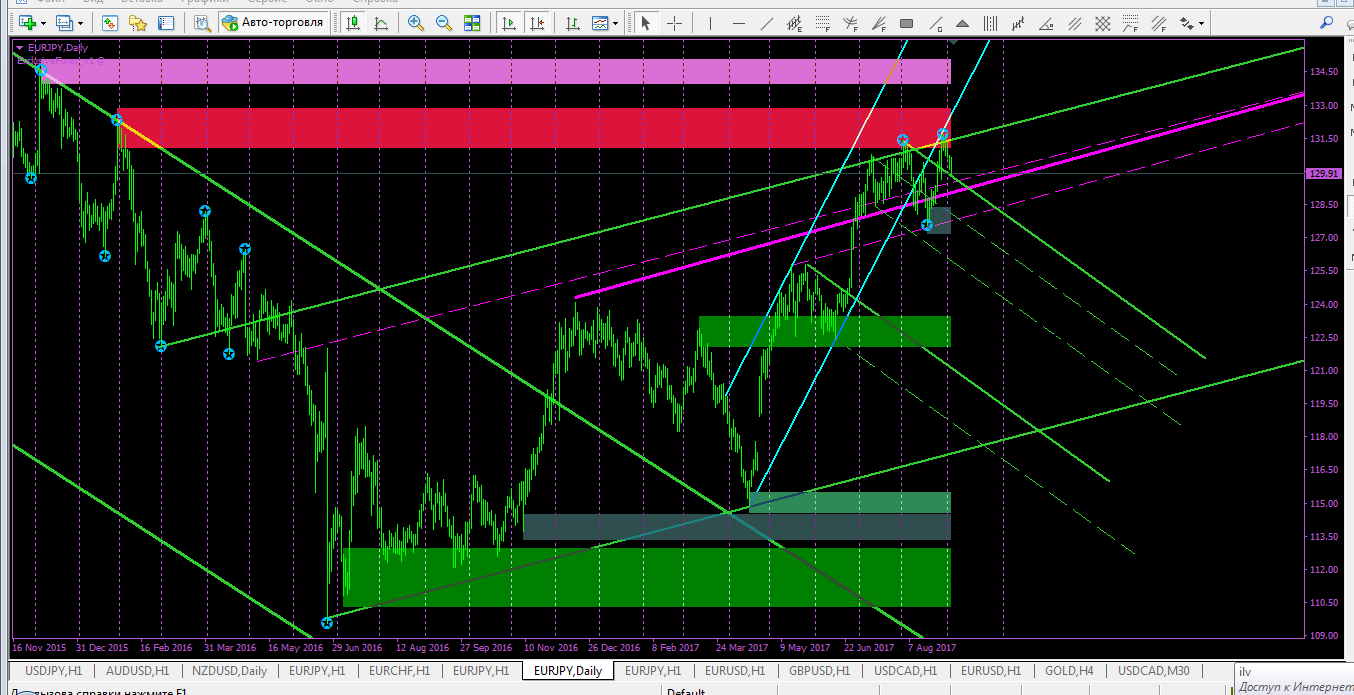Select the Fibonacci retracement tool
The image size is (1354, 695).
[823, 22]
